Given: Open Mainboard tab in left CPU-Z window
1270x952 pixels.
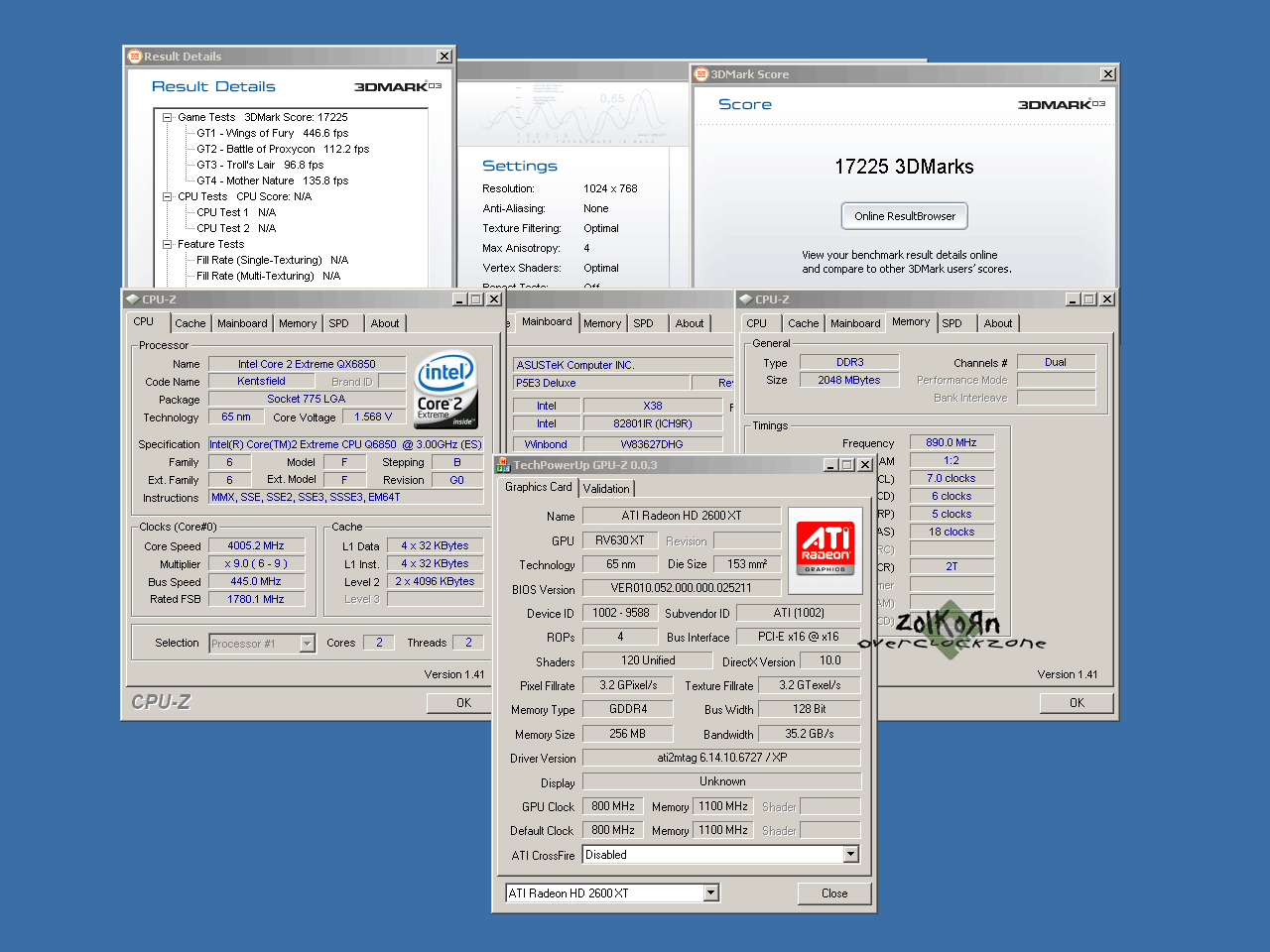Looking at the screenshot, I should tap(242, 323).
